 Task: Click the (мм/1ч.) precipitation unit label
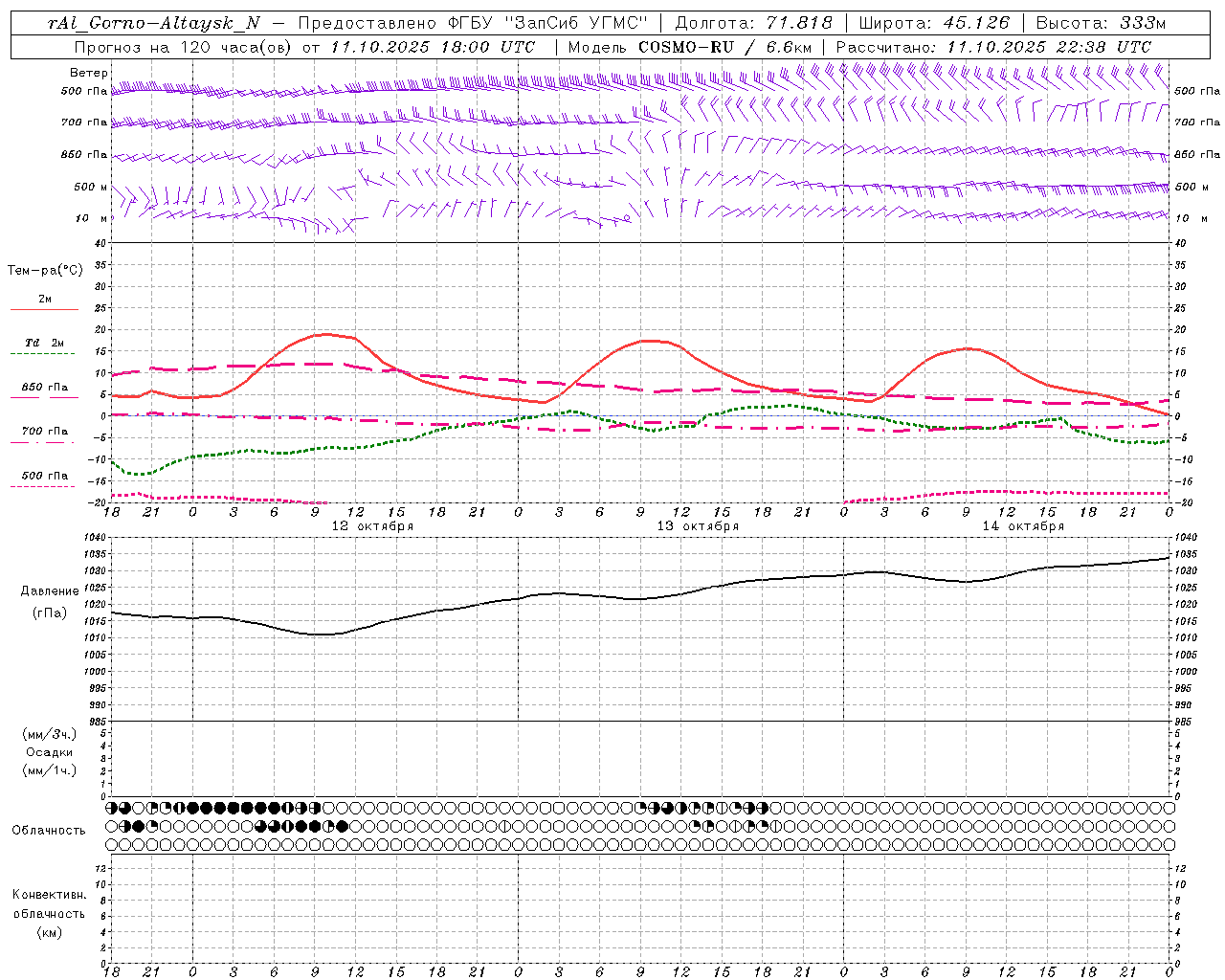[x=50, y=770]
